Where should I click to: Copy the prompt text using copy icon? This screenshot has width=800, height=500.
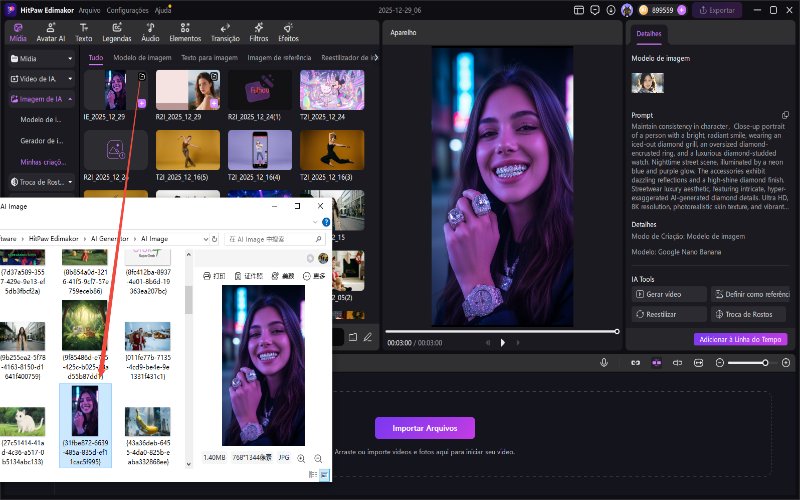(x=785, y=115)
